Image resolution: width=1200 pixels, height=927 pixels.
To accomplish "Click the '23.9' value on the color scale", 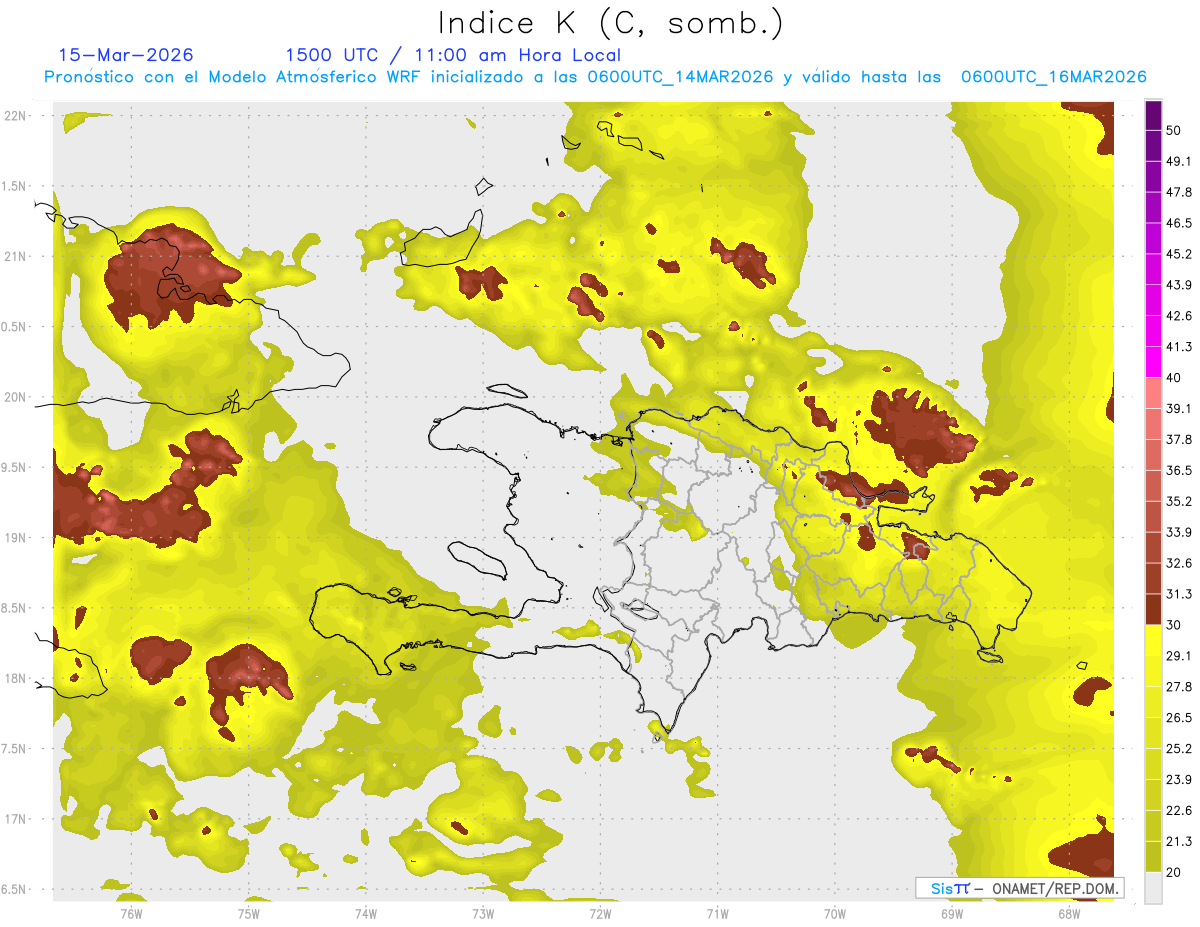I will [1178, 780].
